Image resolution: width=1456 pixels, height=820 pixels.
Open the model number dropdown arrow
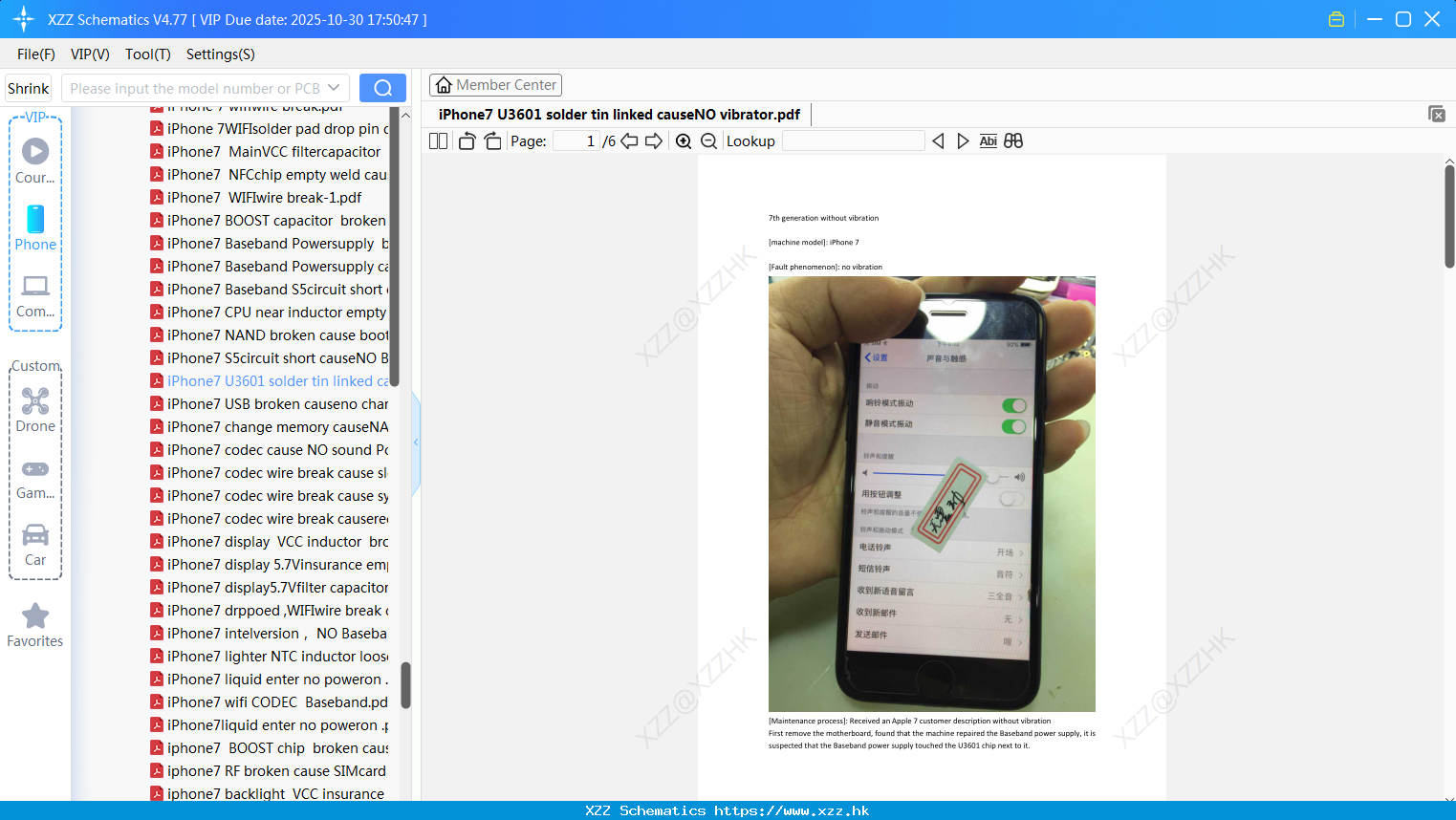tap(334, 88)
